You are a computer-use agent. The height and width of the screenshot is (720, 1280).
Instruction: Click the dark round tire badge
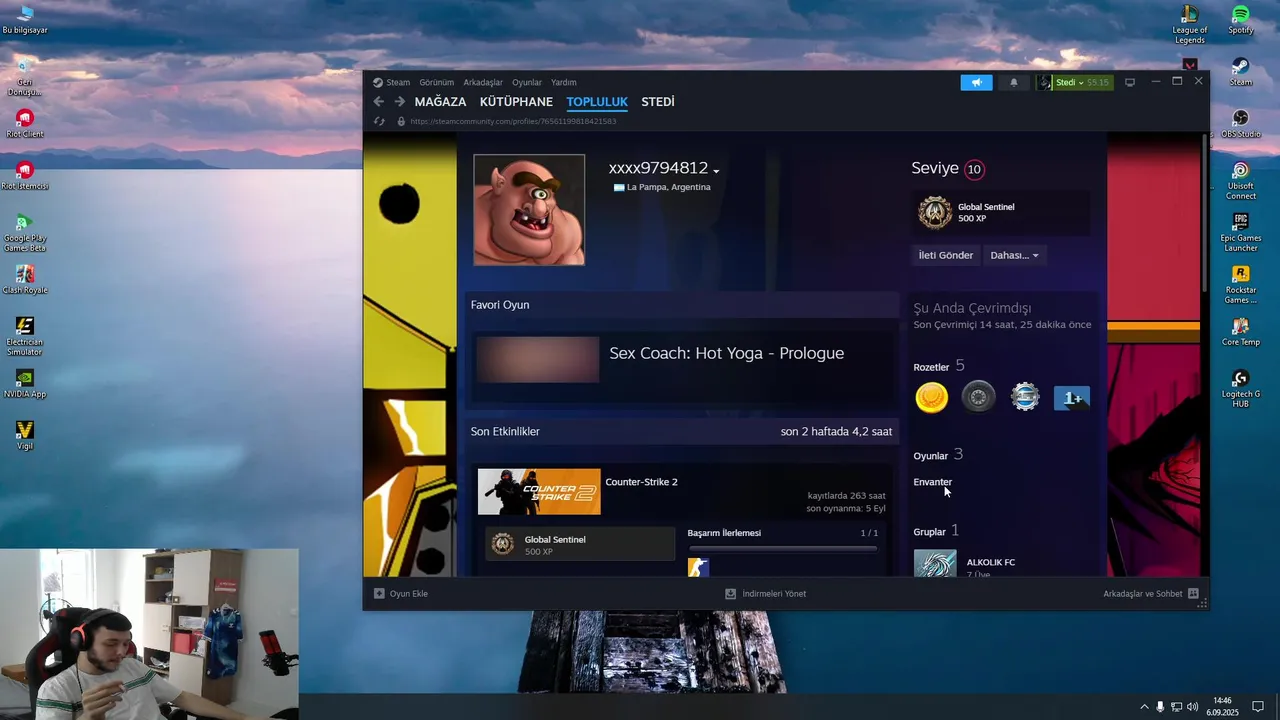[x=978, y=398]
